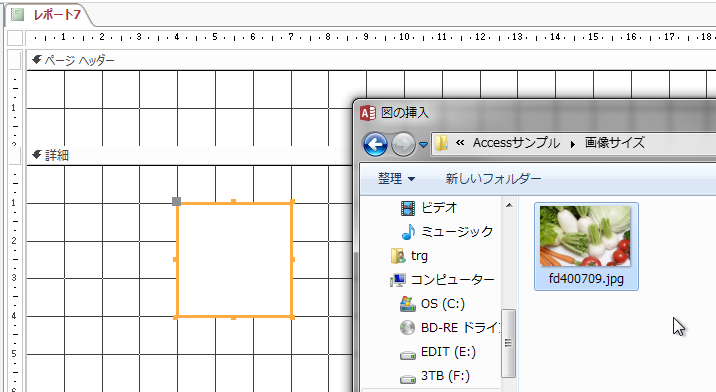Viewport: 716px width, 392px height.
Task: Open the 整理 menu
Action: (396, 178)
